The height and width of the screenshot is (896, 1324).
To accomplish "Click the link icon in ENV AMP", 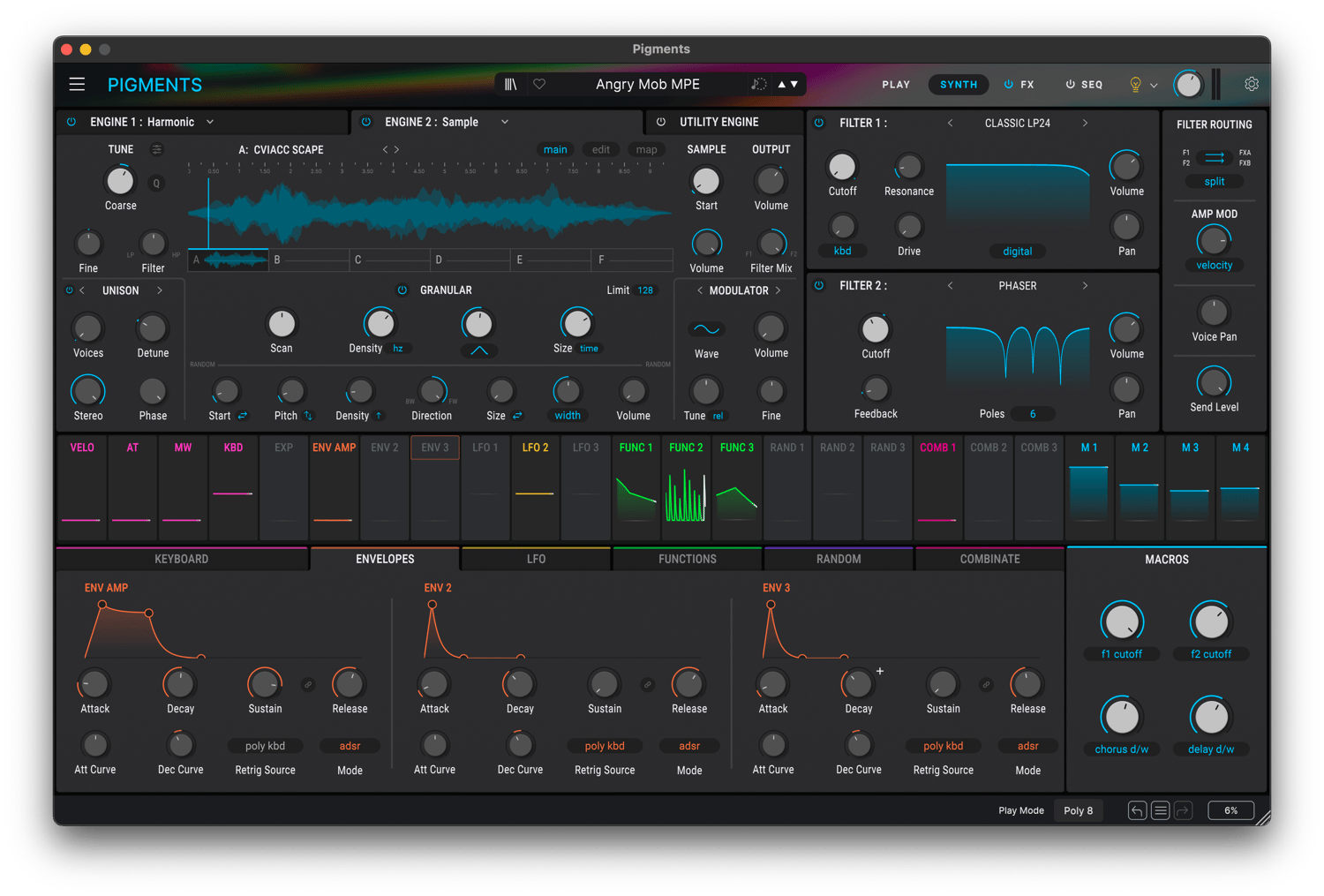I will pos(308,684).
